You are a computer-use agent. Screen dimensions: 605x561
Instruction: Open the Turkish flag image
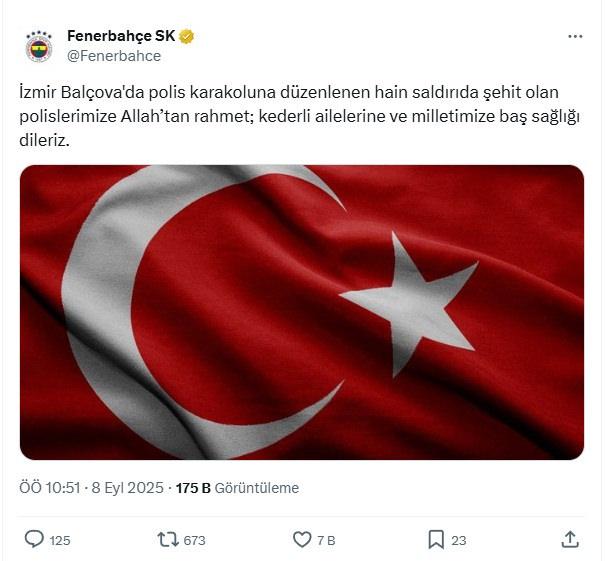pyautogui.click(x=302, y=312)
